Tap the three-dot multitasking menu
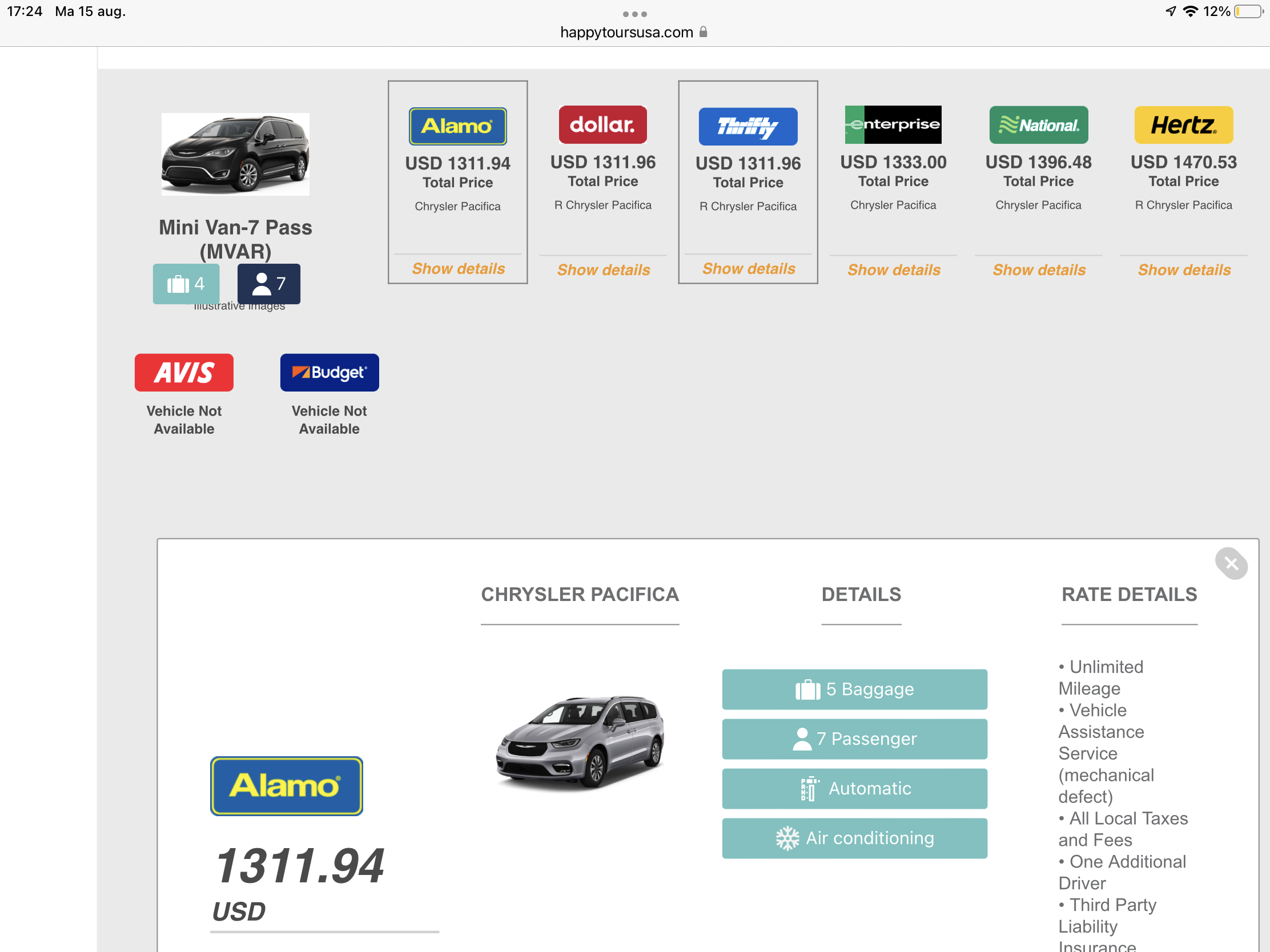This screenshot has height=952, width=1270. [x=634, y=14]
